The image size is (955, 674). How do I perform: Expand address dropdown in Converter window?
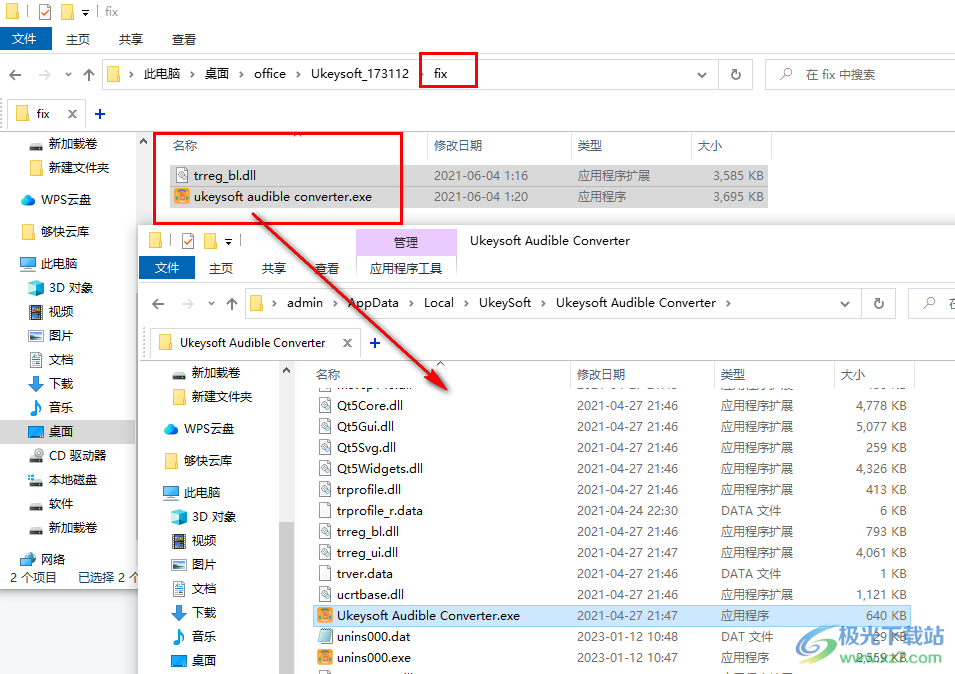click(845, 303)
